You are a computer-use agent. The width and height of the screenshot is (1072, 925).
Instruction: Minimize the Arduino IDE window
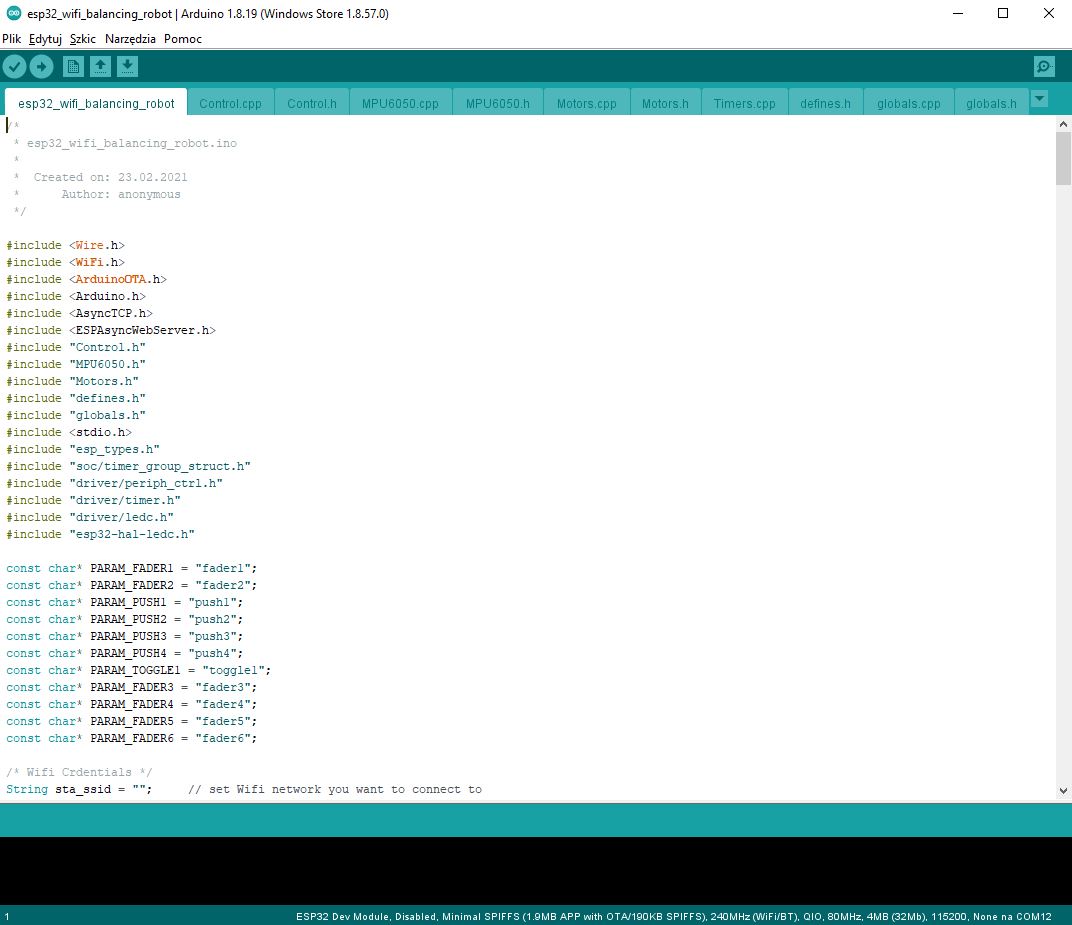click(958, 13)
